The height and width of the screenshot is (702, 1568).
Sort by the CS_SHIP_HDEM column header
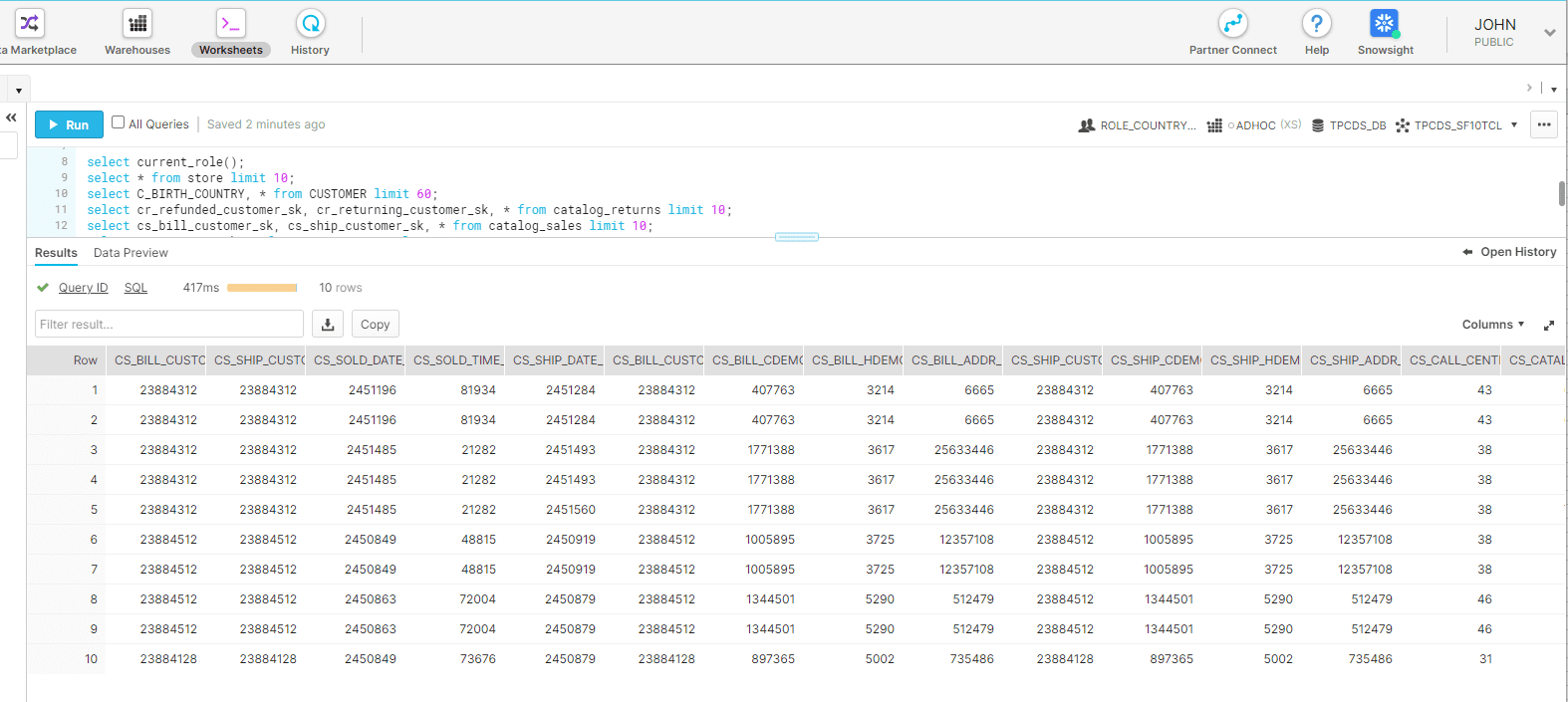point(1252,360)
